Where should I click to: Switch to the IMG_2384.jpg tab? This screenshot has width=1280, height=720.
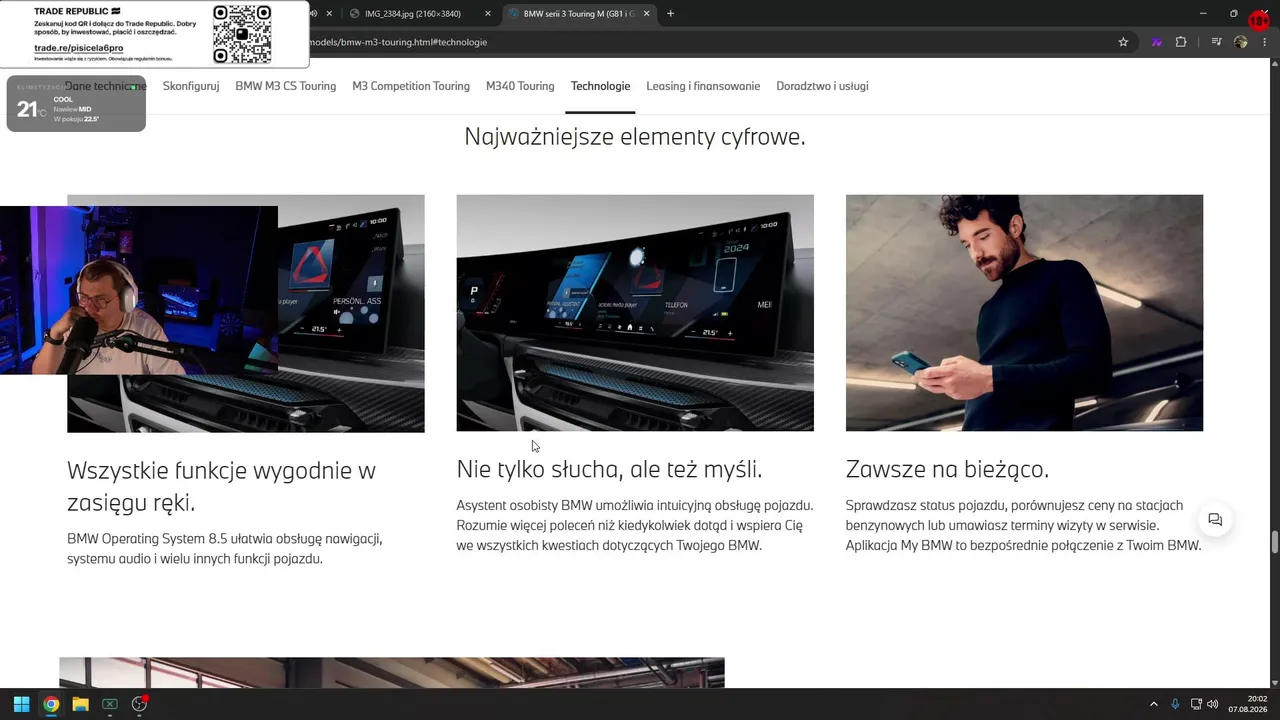[419, 14]
